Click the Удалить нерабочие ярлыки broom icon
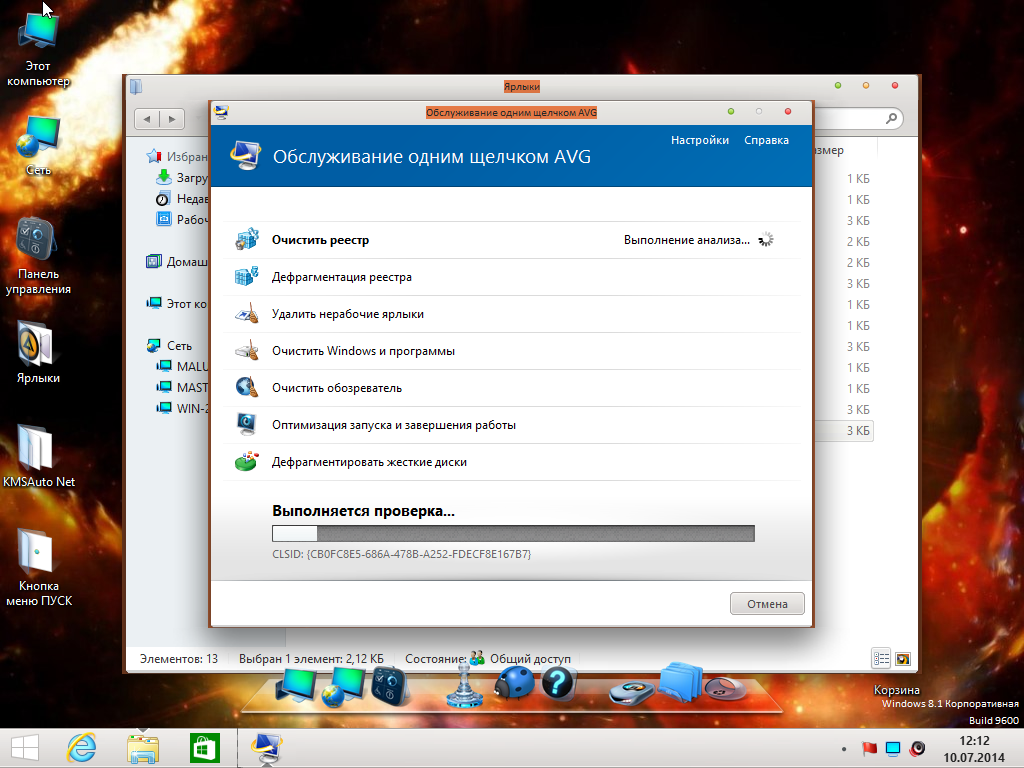Image resolution: width=1024 pixels, height=768 pixels. [247, 314]
